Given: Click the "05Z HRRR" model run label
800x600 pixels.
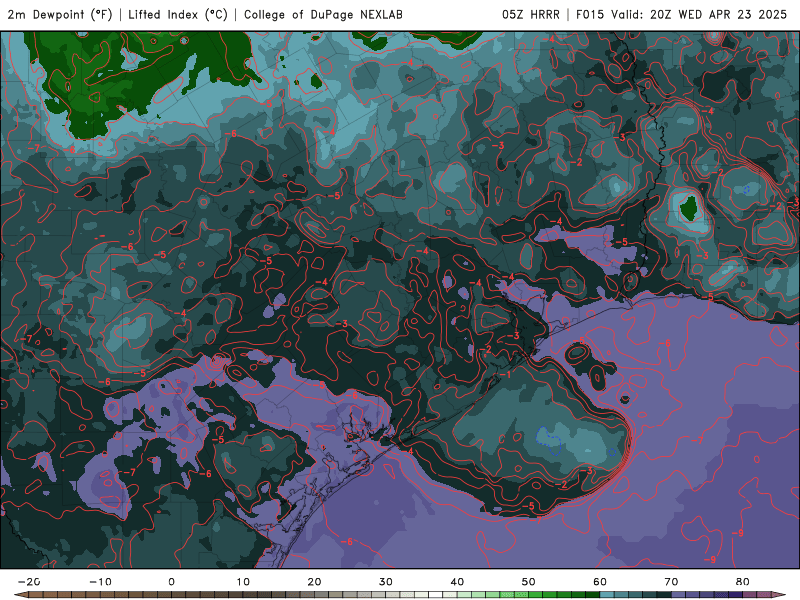Looking at the screenshot, I should (531, 15).
